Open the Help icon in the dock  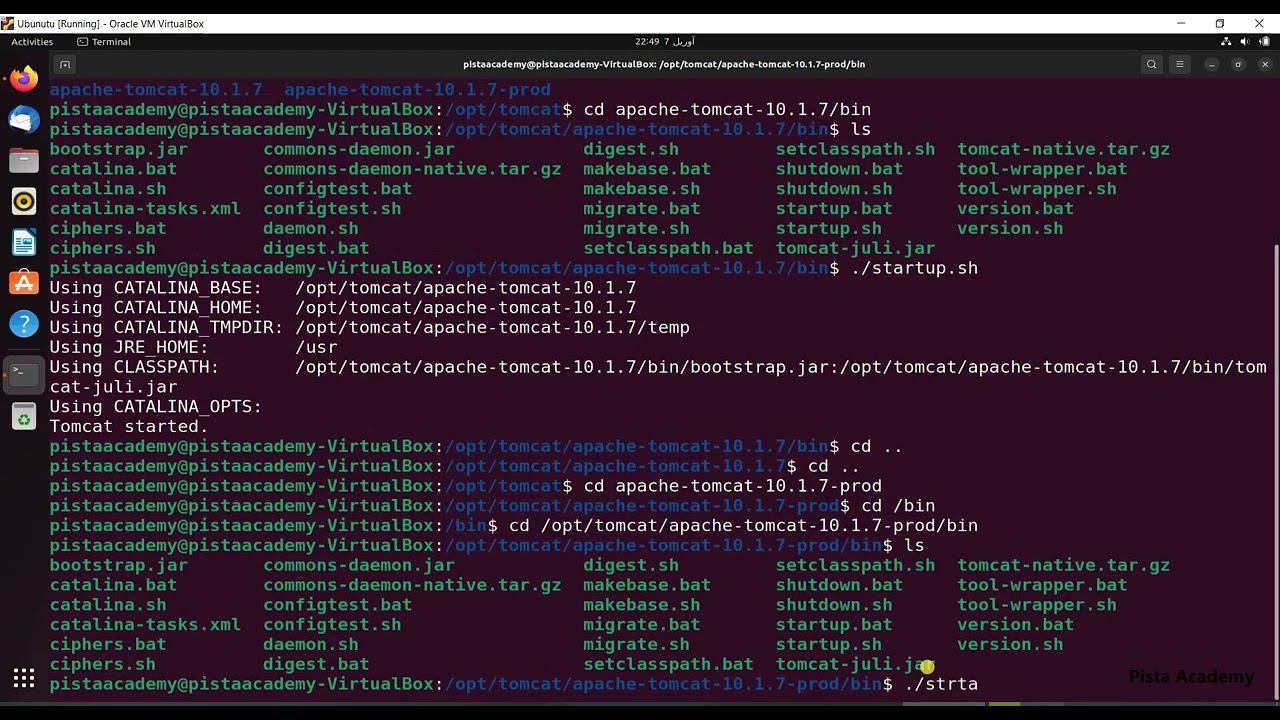[24, 324]
